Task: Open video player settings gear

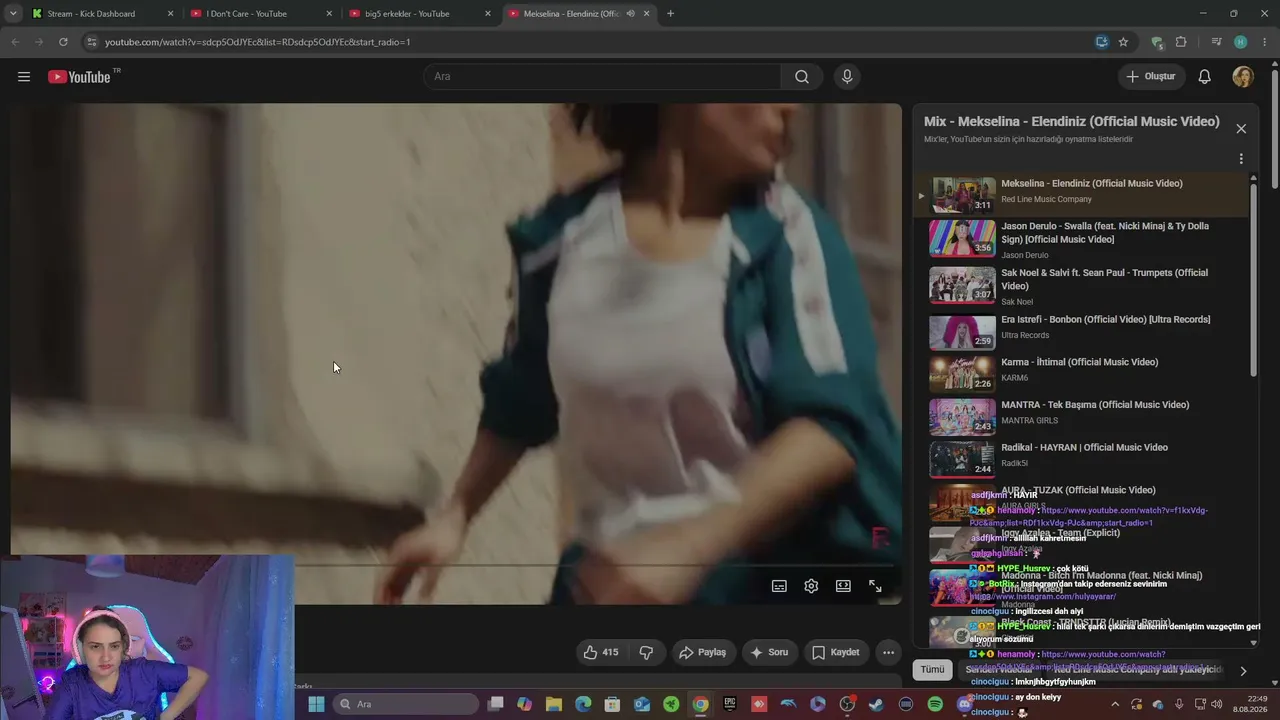Action: tap(811, 586)
